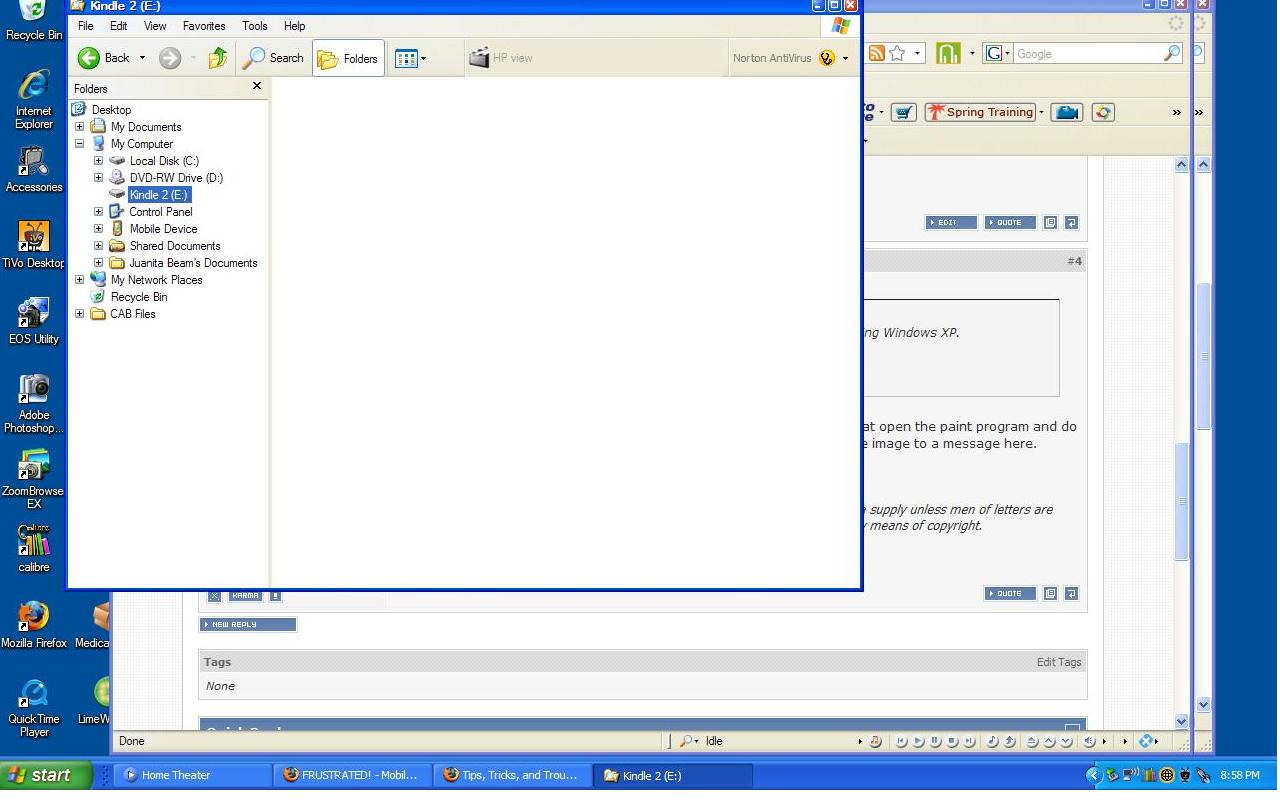Open the View menu in Explorer

[155, 26]
